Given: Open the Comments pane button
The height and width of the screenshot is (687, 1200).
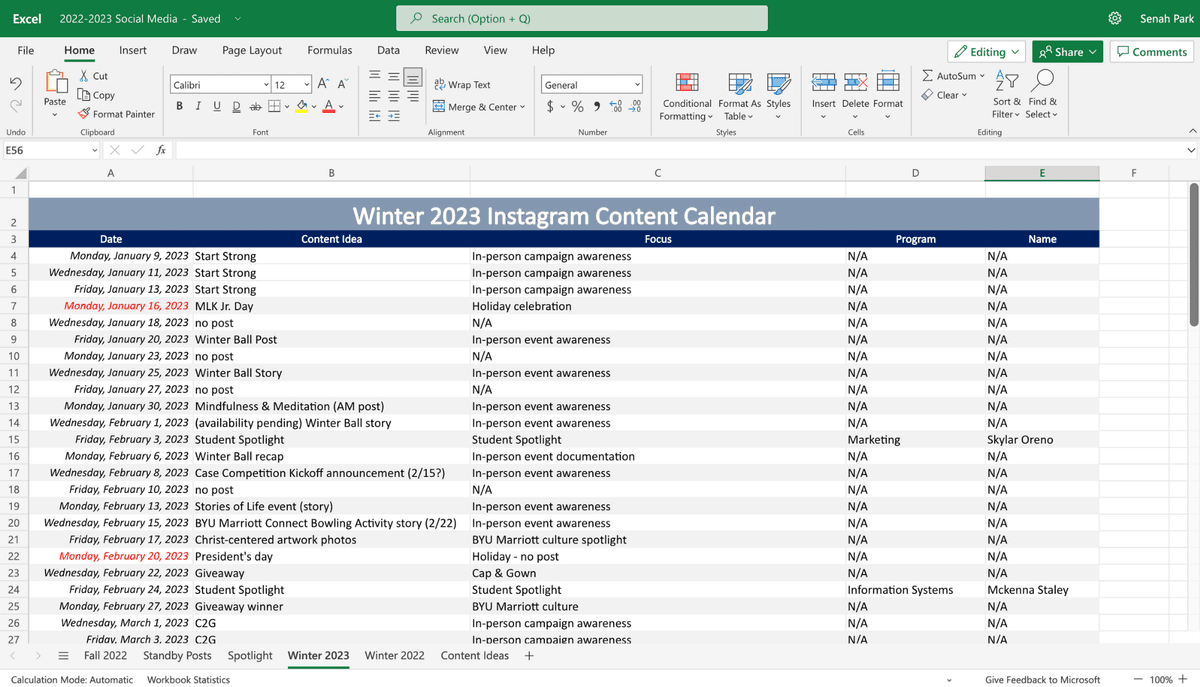Looking at the screenshot, I should pyautogui.click(x=1151, y=52).
